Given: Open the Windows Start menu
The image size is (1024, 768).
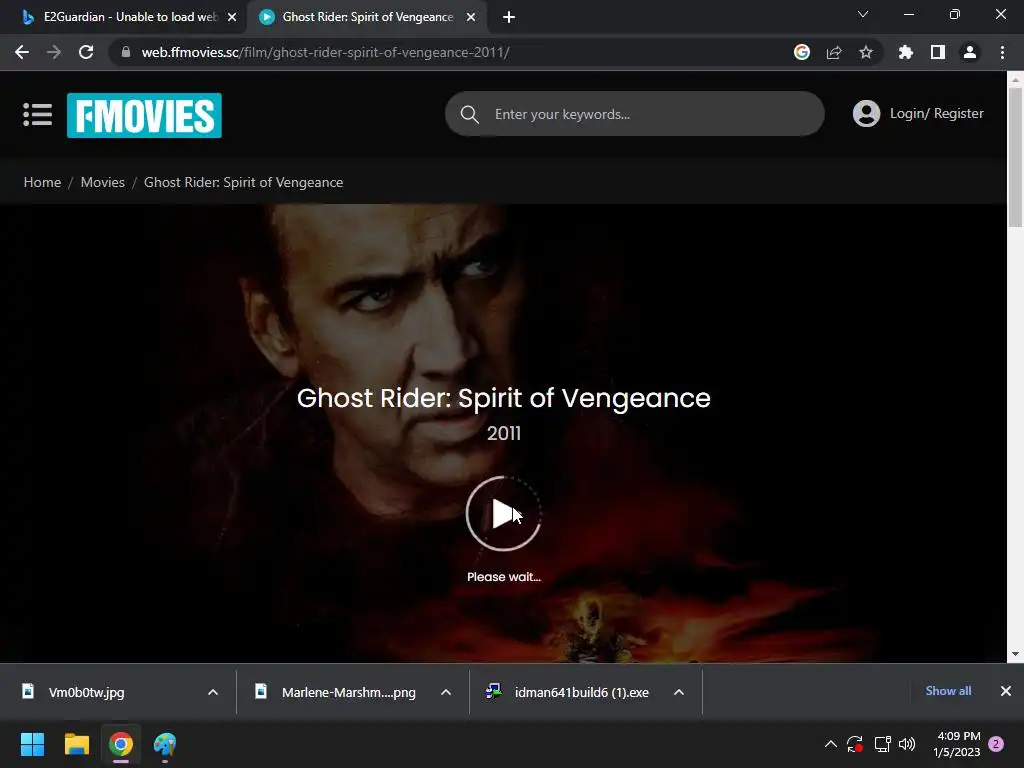Looking at the screenshot, I should pyautogui.click(x=32, y=744).
